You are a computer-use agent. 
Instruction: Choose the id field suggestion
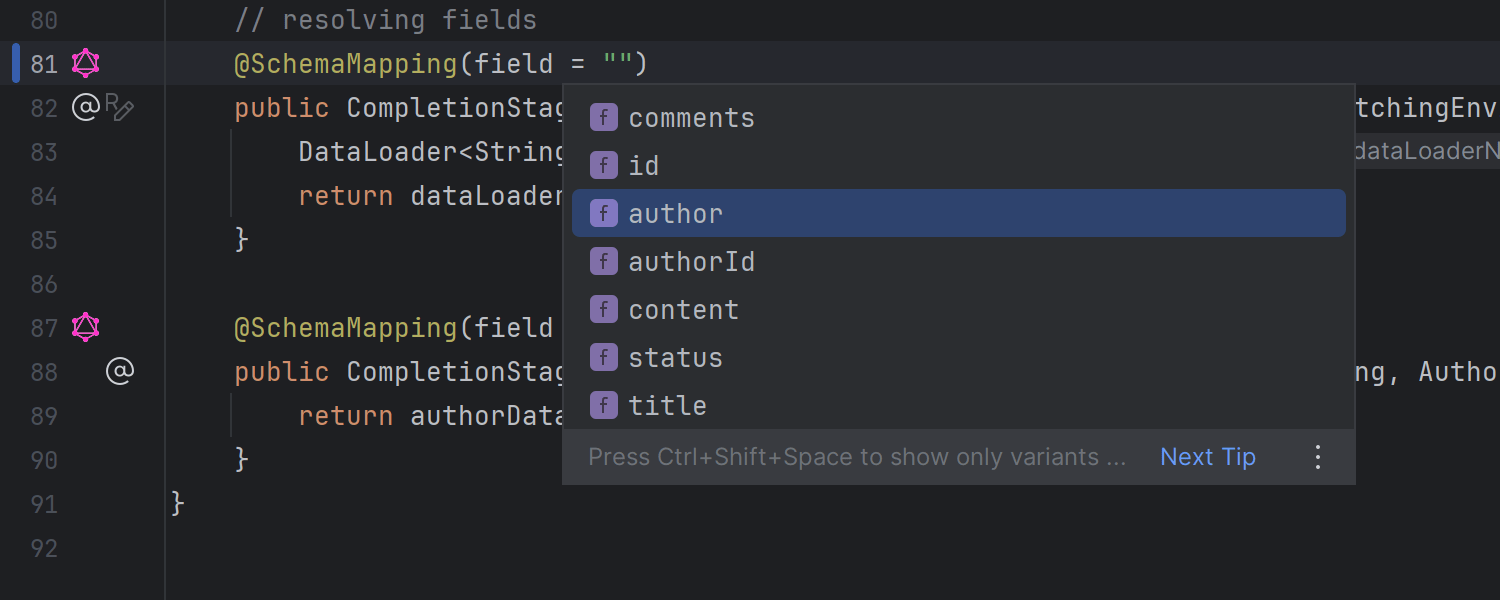(x=643, y=165)
